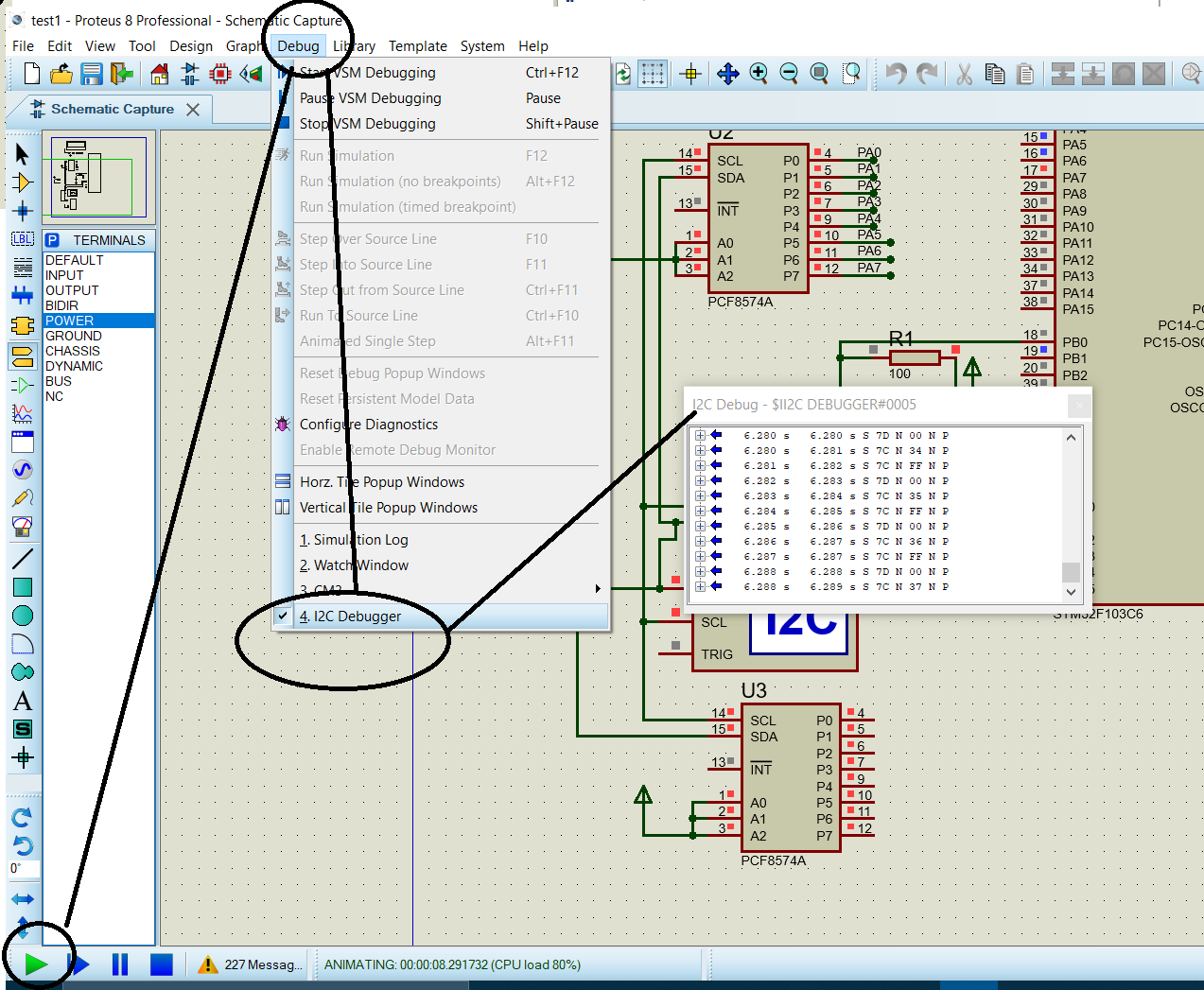The width and height of the screenshot is (1204, 990).
Task: Select the Virtual Instruments meter tool
Action: click(23, 527)
